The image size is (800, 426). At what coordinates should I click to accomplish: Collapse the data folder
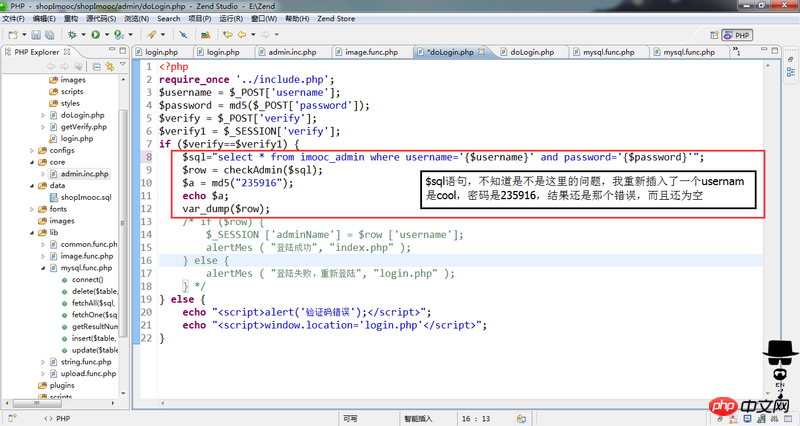click(x=32, y=186)
